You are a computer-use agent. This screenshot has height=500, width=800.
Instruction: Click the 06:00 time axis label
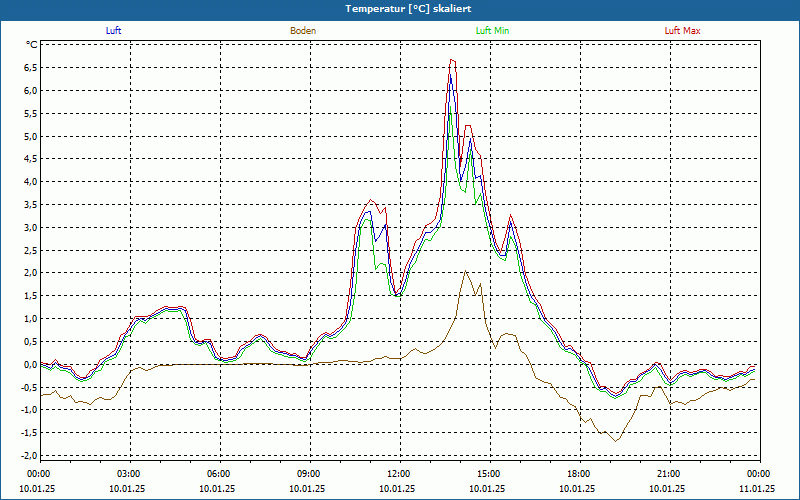(220, 474)
